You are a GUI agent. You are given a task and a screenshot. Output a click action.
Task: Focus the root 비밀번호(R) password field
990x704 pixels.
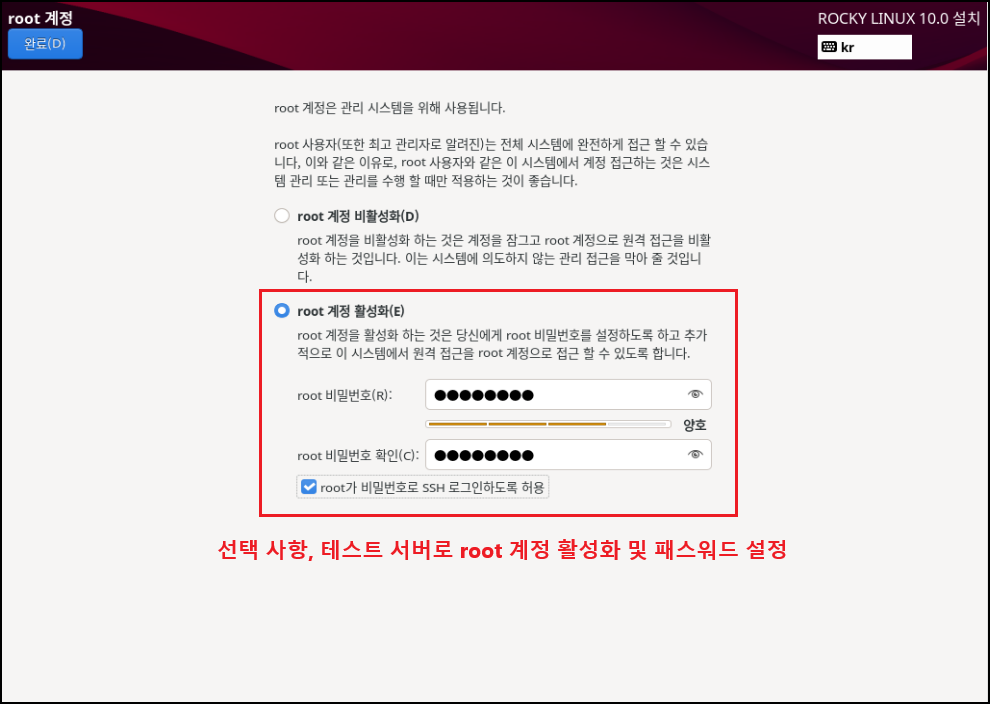coord(568,395)
